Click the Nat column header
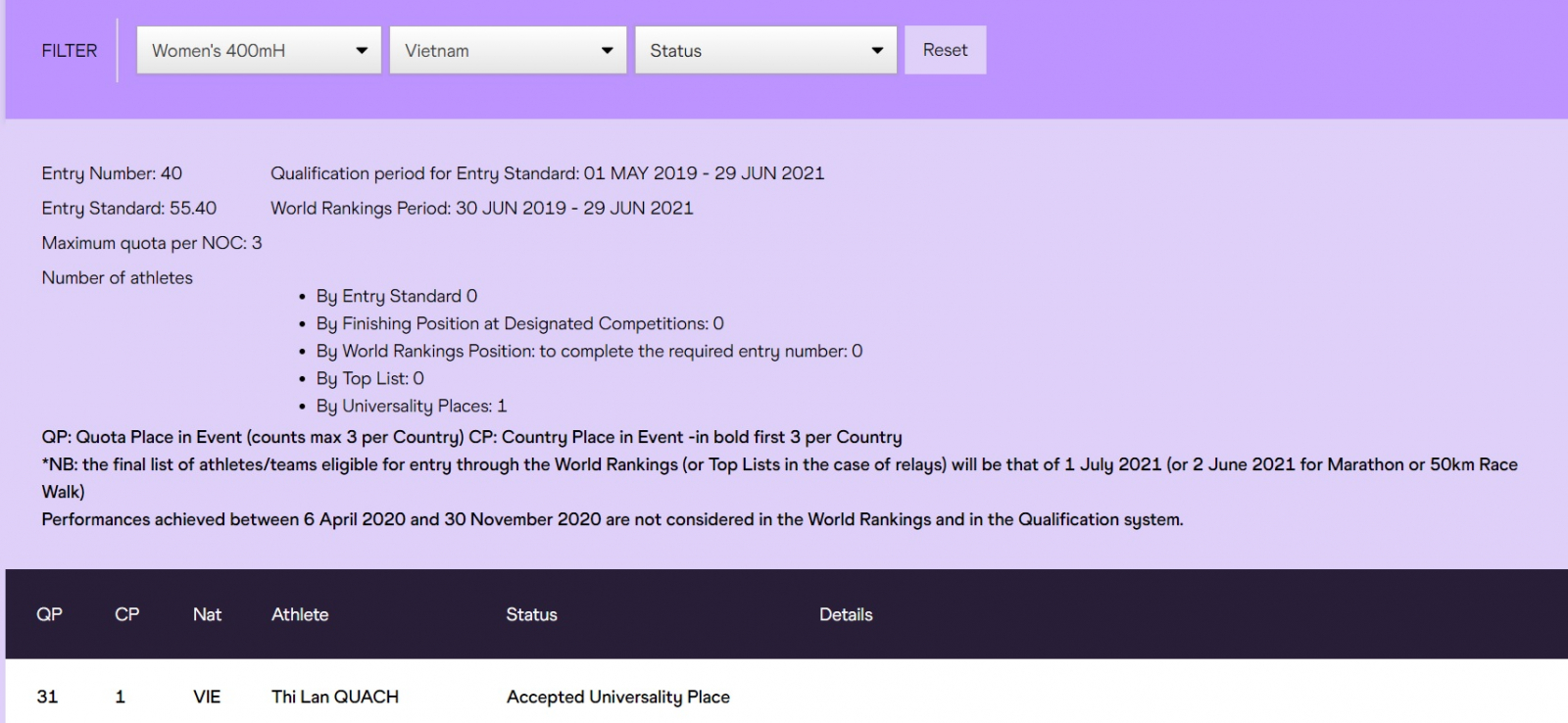 click(x=207, y=614)
